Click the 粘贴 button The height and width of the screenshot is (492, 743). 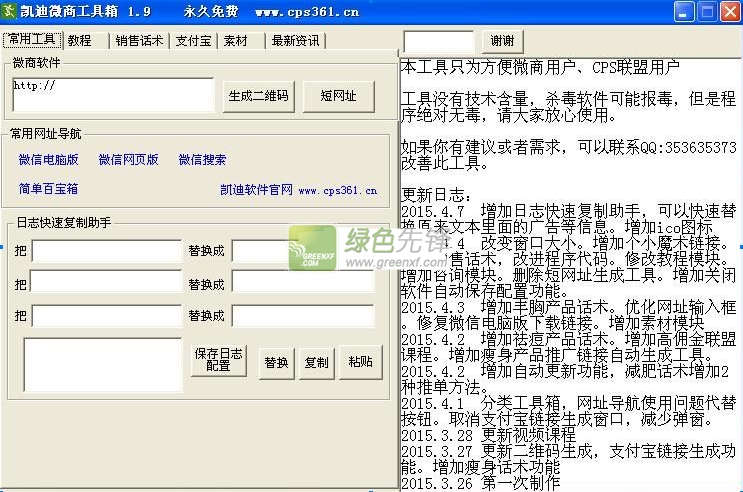pos(361,363)
